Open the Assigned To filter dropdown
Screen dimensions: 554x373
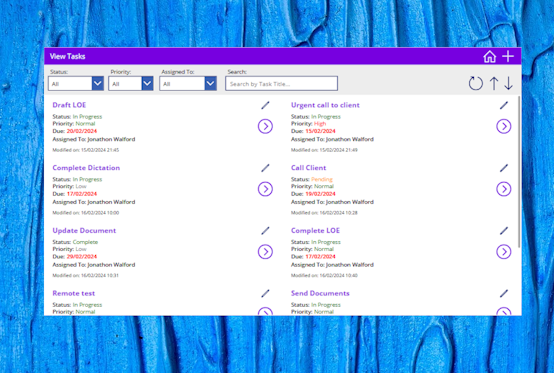pyautogui.click(x=188, y=84)
